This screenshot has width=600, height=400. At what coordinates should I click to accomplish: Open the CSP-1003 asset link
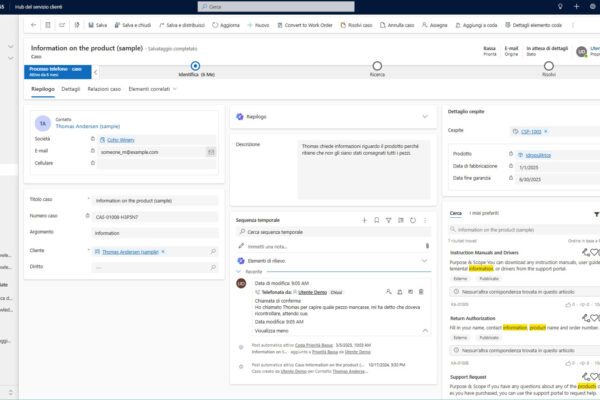tap(531, 132)
